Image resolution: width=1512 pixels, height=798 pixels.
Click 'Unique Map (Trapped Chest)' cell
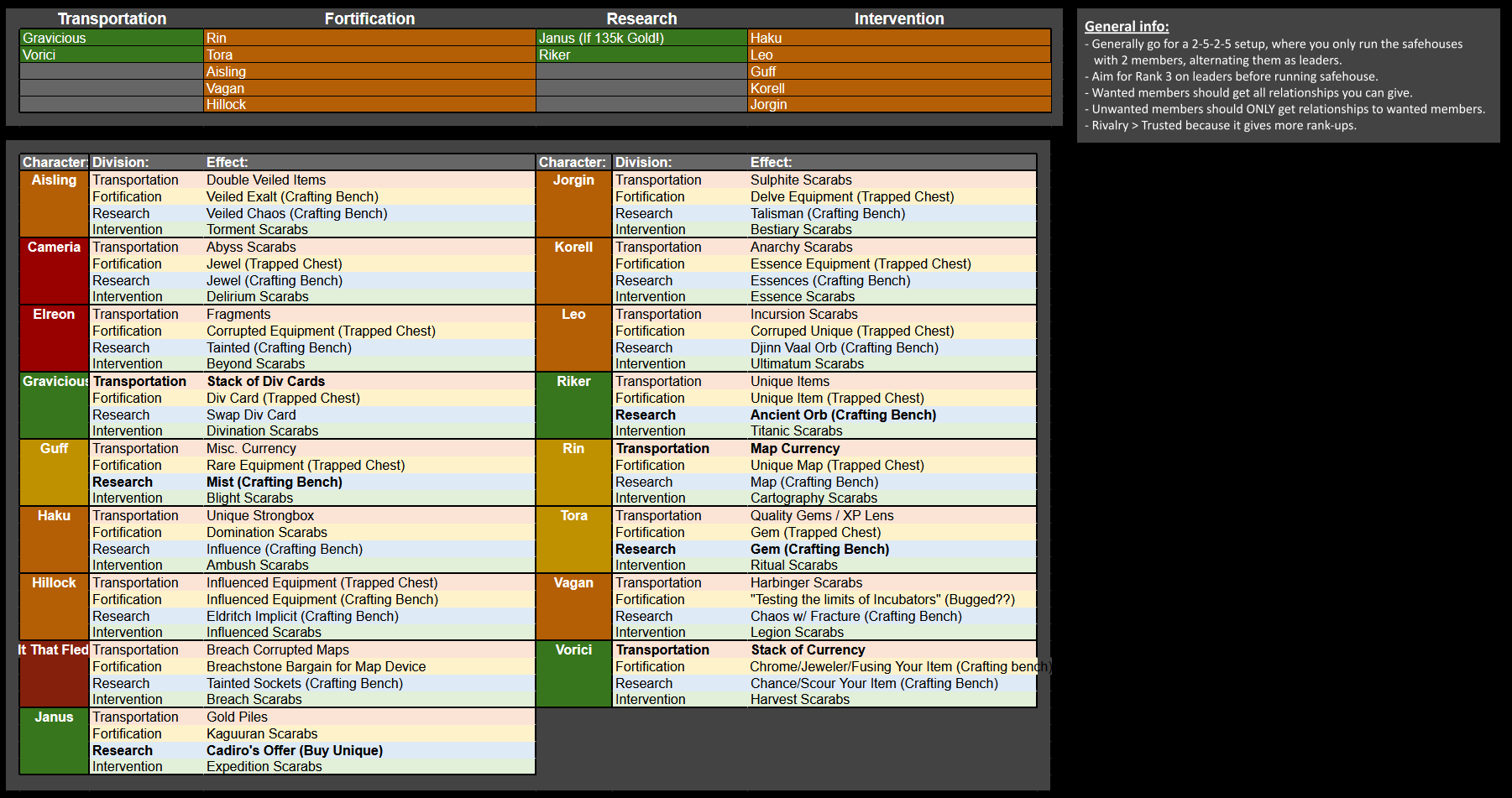point(892,465)
